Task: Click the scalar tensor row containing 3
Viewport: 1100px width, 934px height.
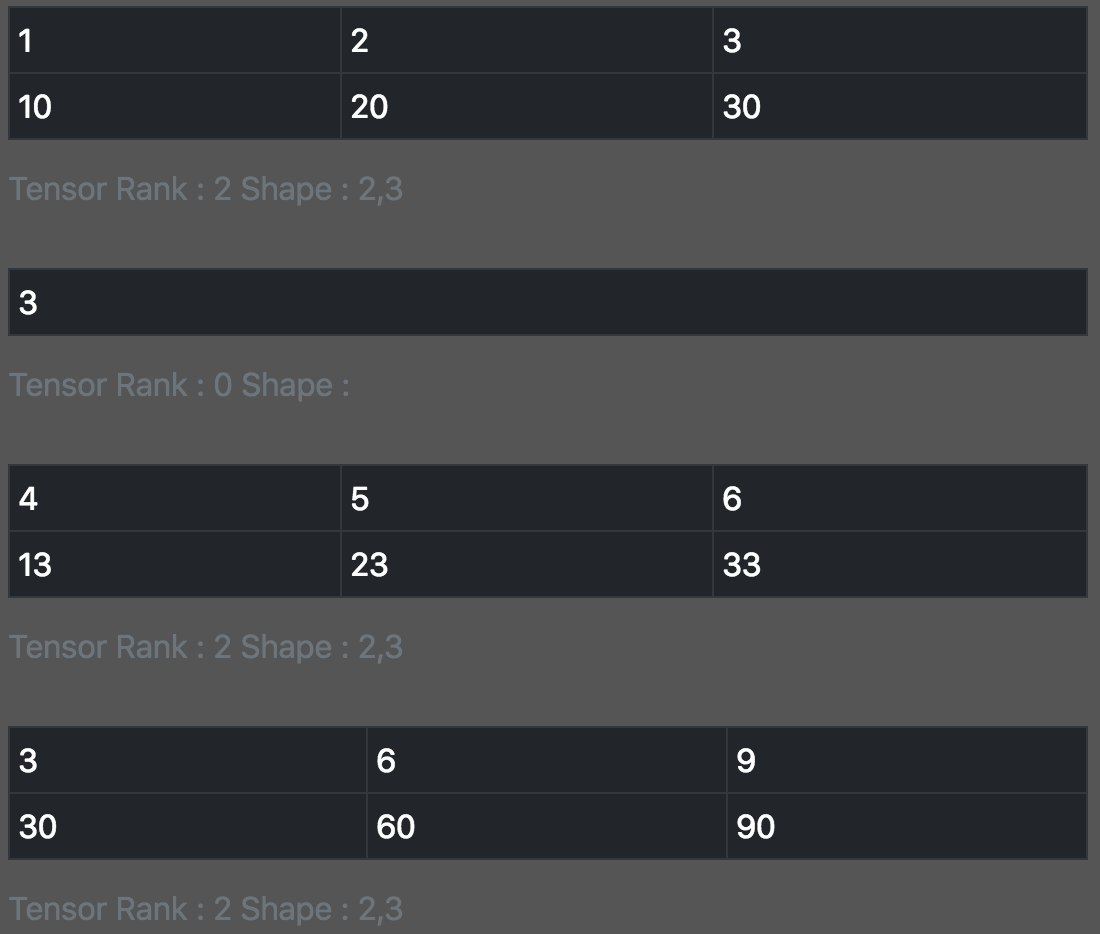Action: coord(548,302)
